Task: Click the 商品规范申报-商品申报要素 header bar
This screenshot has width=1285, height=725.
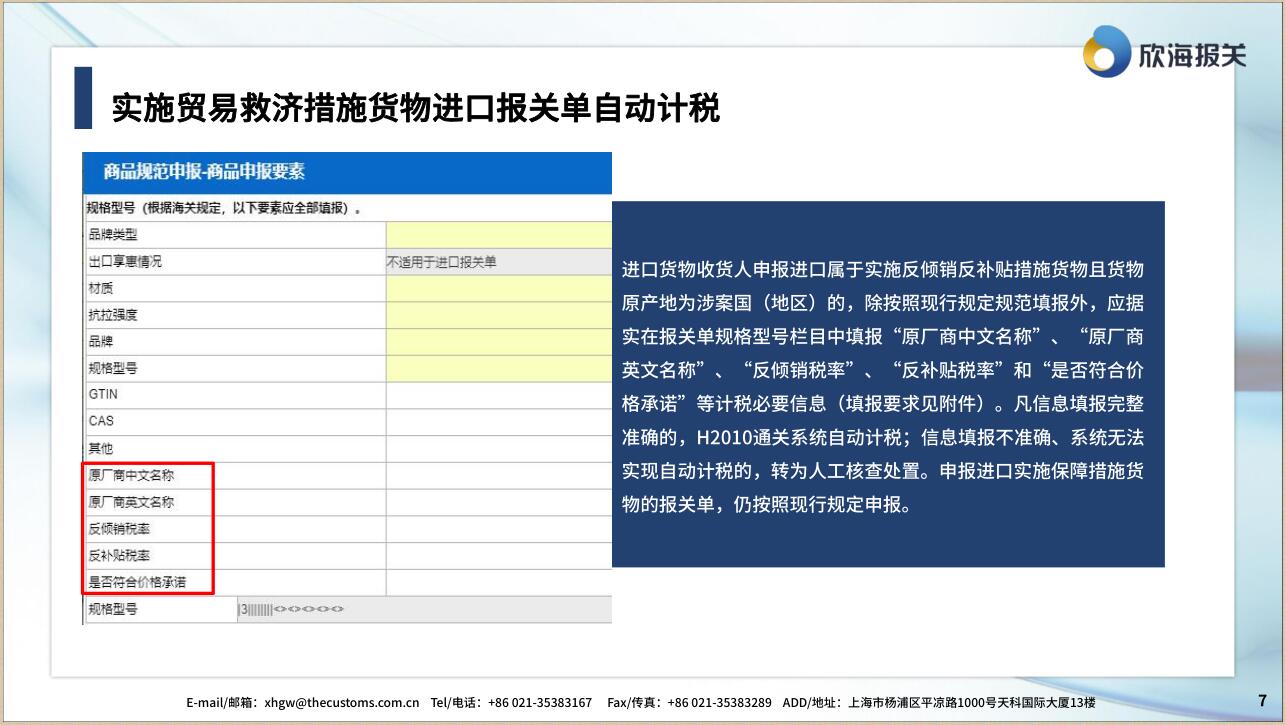Action: pyautogui.click(x=347, y=172)
